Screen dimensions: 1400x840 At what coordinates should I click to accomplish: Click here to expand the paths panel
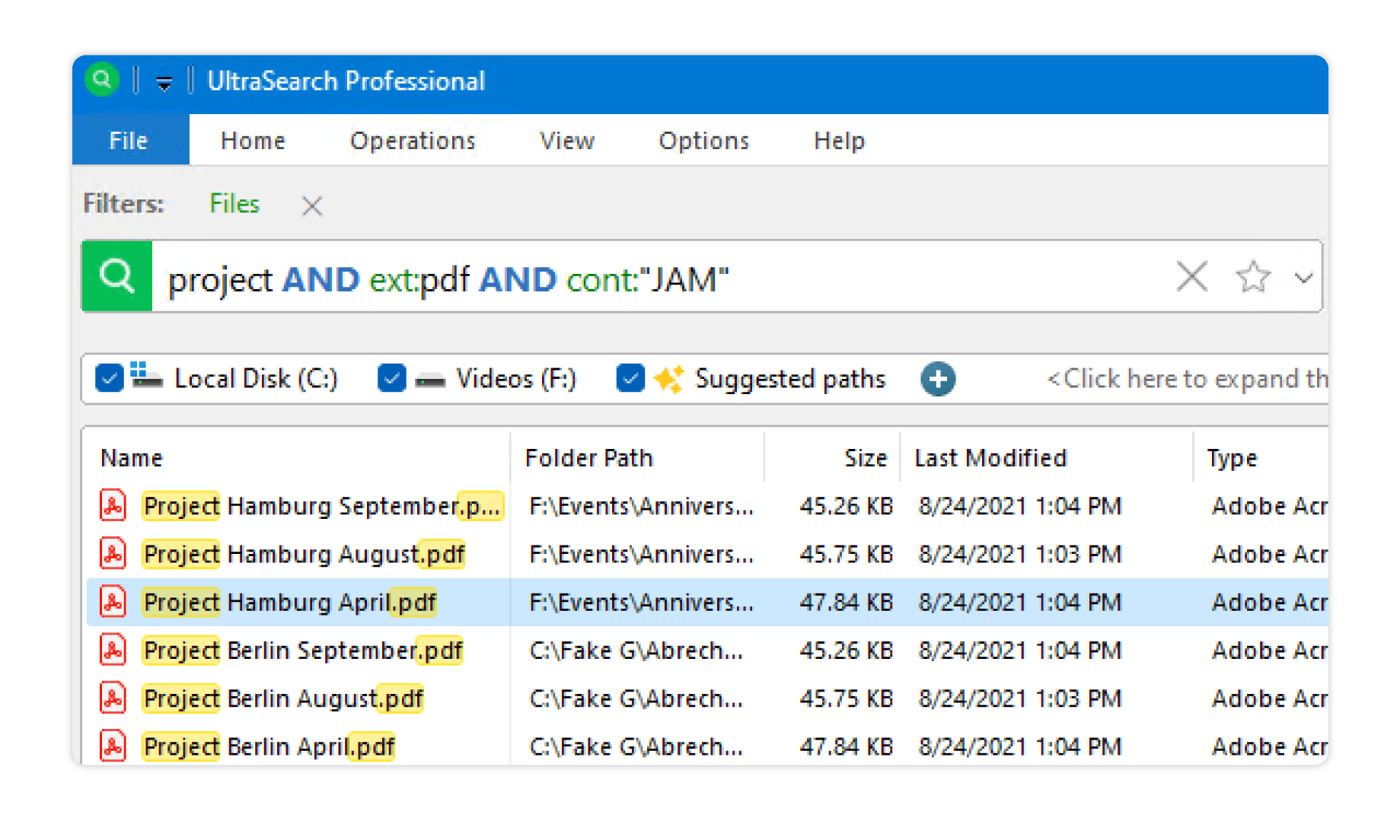tap(1186, 379)
